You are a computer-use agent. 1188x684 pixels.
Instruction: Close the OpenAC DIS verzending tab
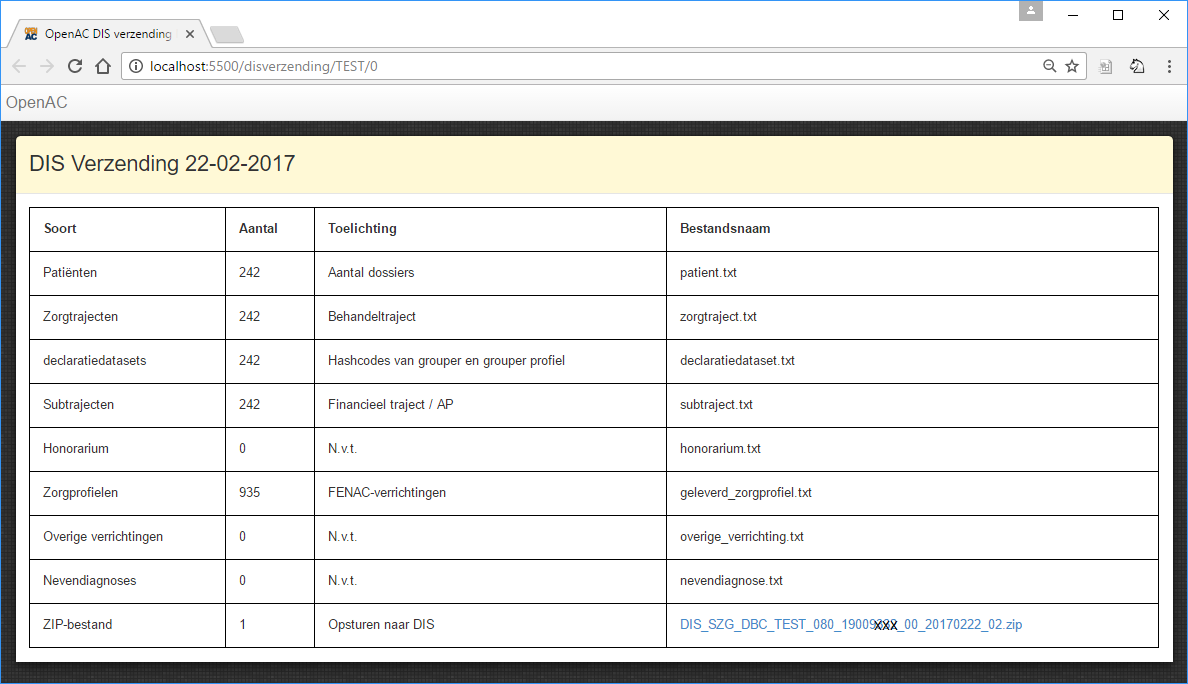point(190,34)
